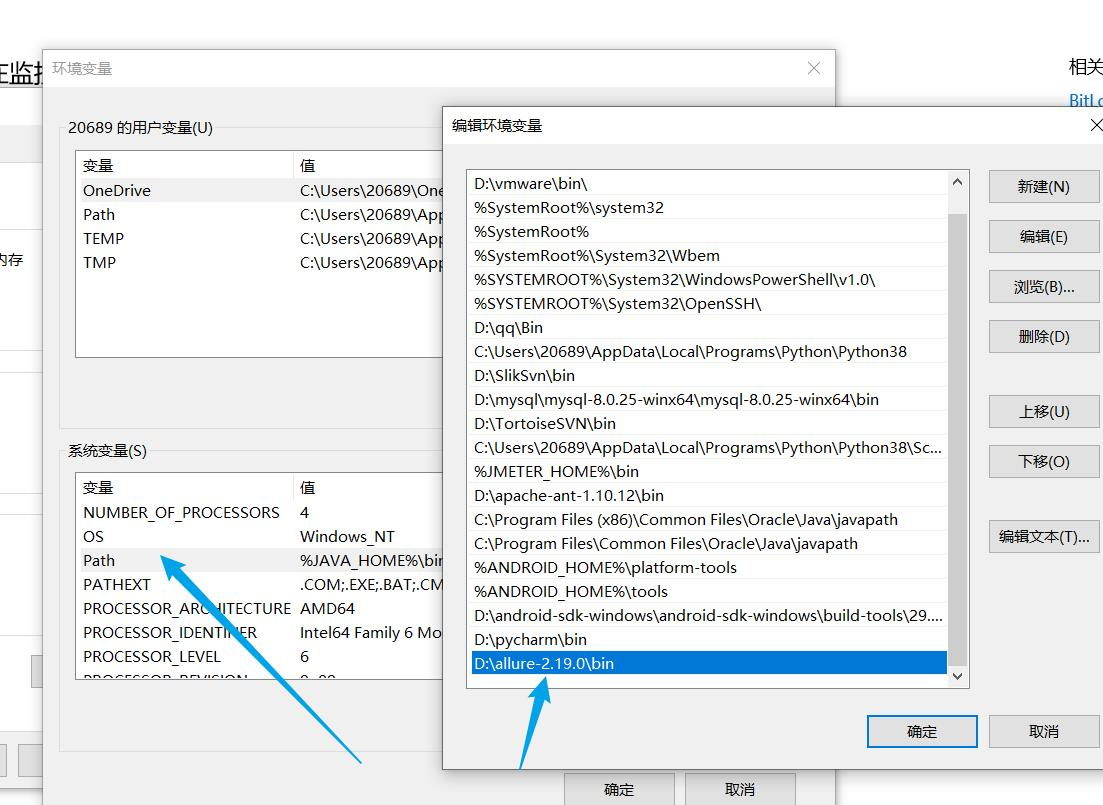Viewport: 1103px width, 805px height.
Task: Click 值 column header in system variables
Action: point(368,488)
